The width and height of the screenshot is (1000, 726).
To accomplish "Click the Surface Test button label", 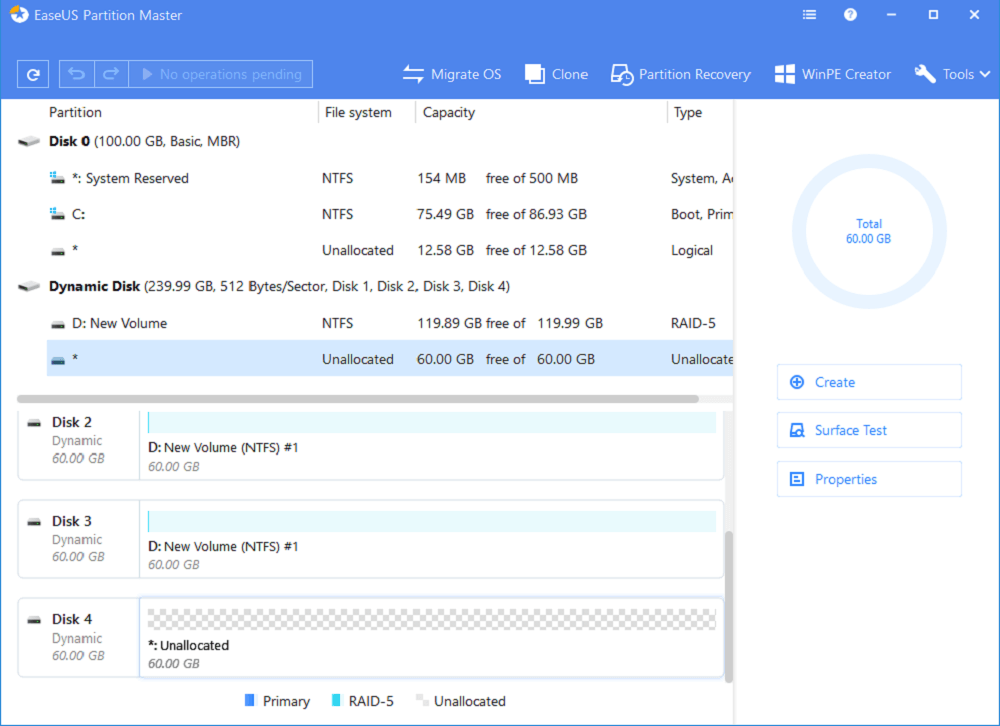I will [x=851, y=431].
